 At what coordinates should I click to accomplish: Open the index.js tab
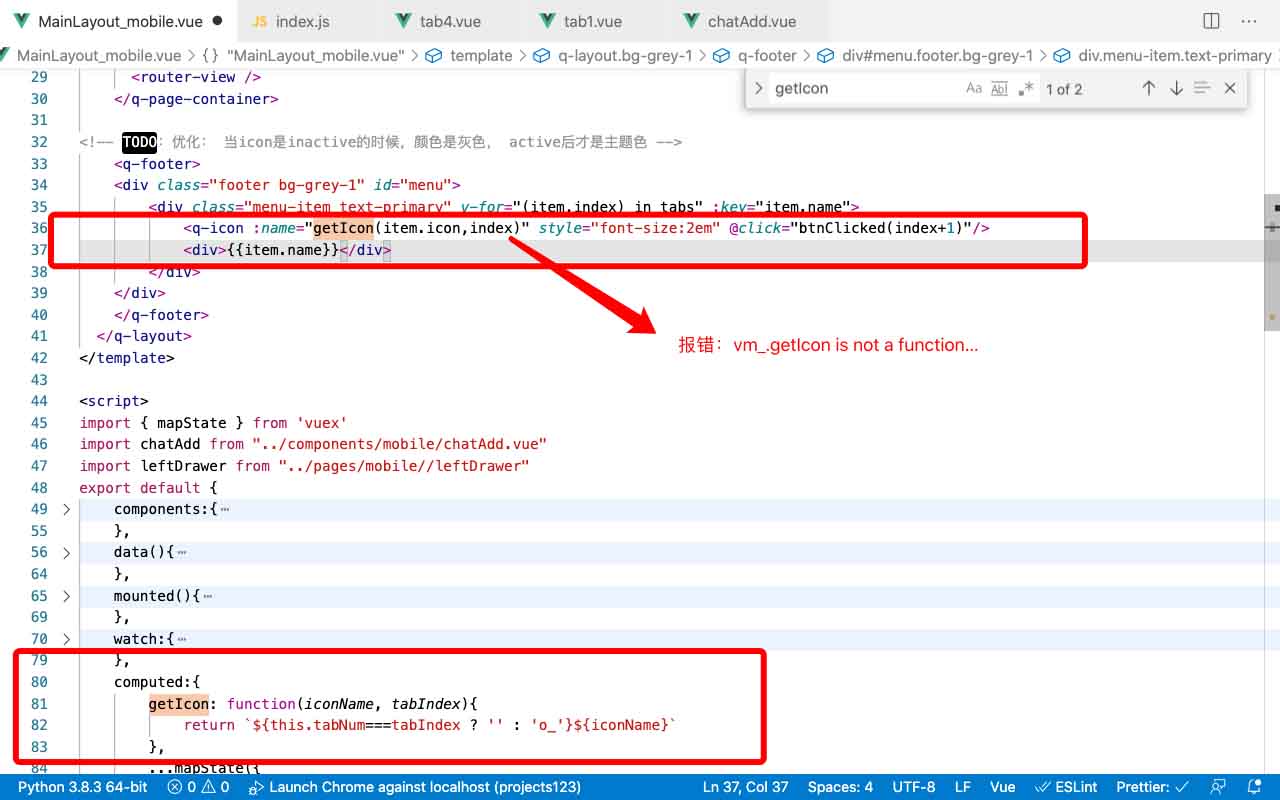[x=302, y=21]
